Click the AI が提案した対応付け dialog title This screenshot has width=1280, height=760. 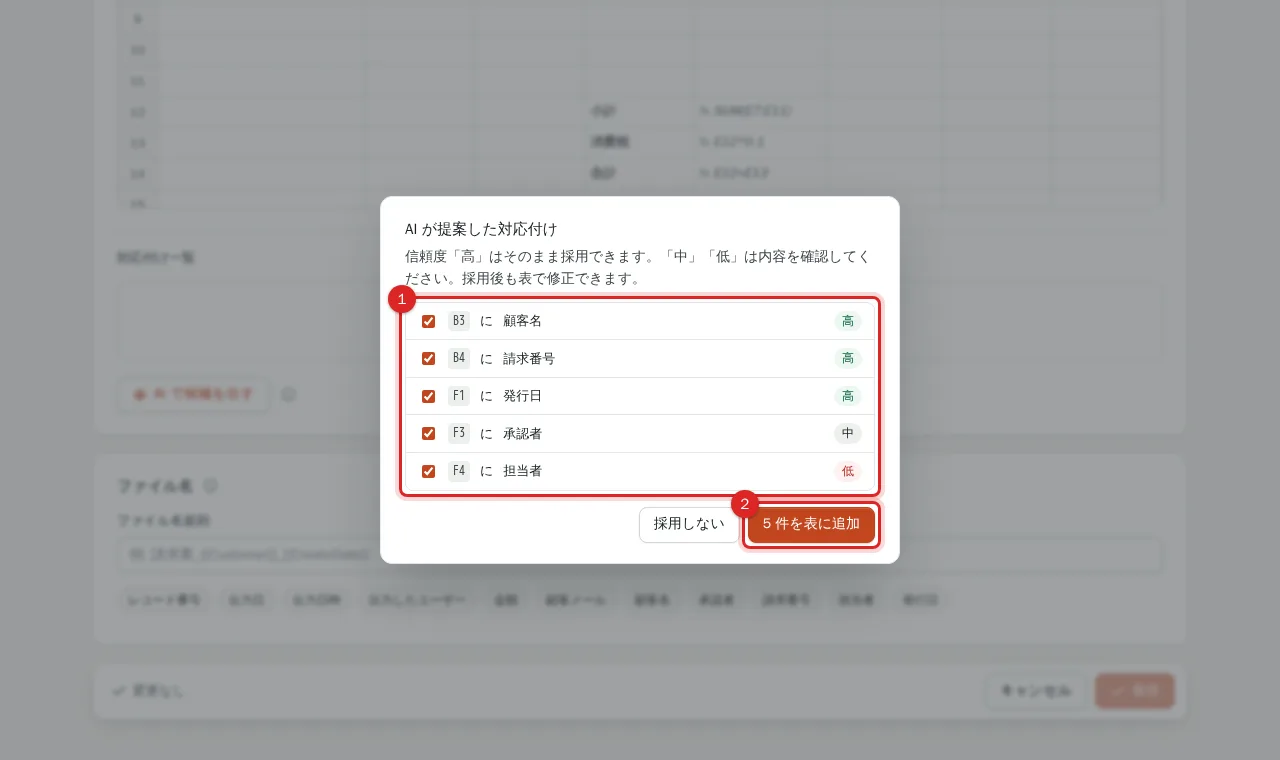pyautogui.click(x=481, y=229)
